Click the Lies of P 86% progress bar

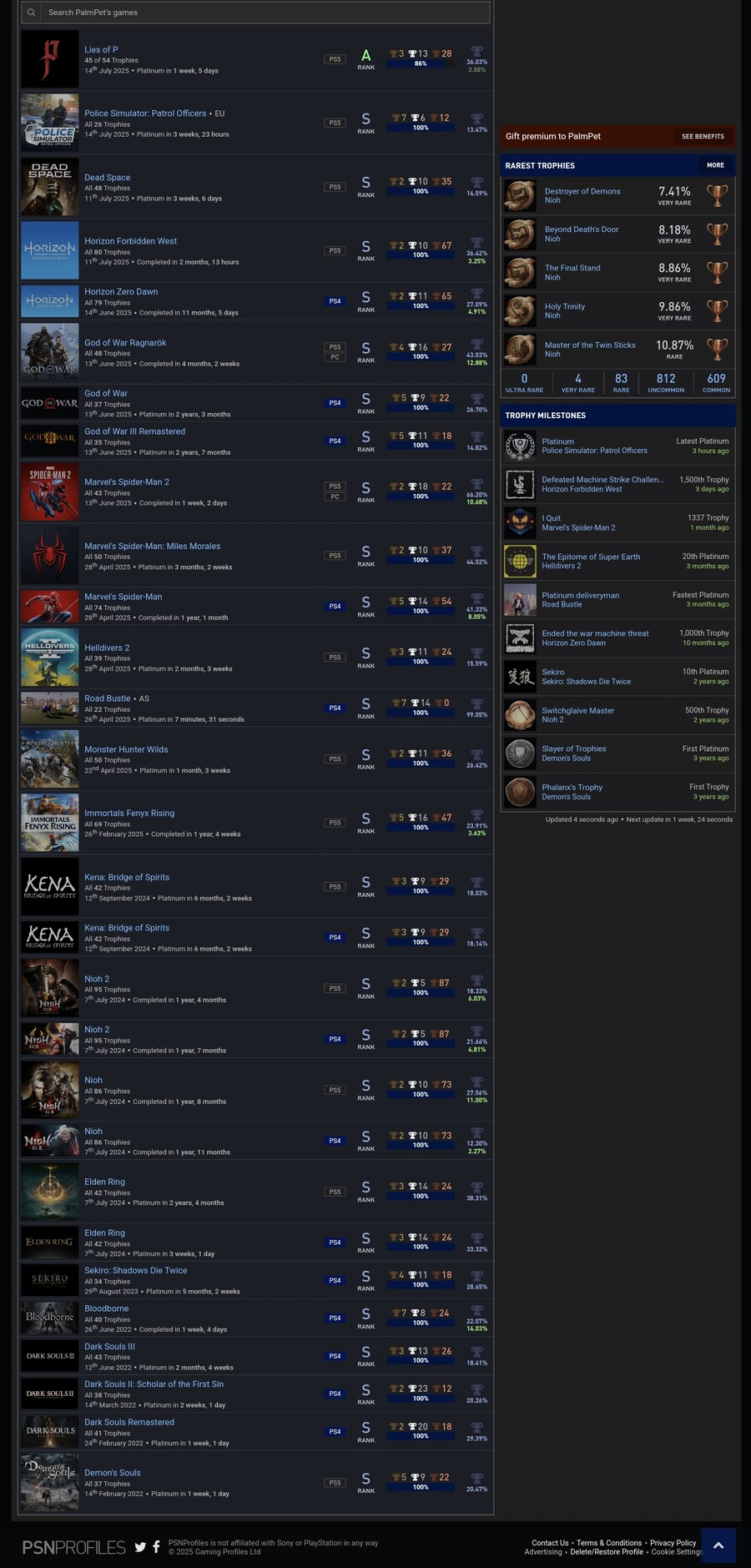click(x=421, y=63)
